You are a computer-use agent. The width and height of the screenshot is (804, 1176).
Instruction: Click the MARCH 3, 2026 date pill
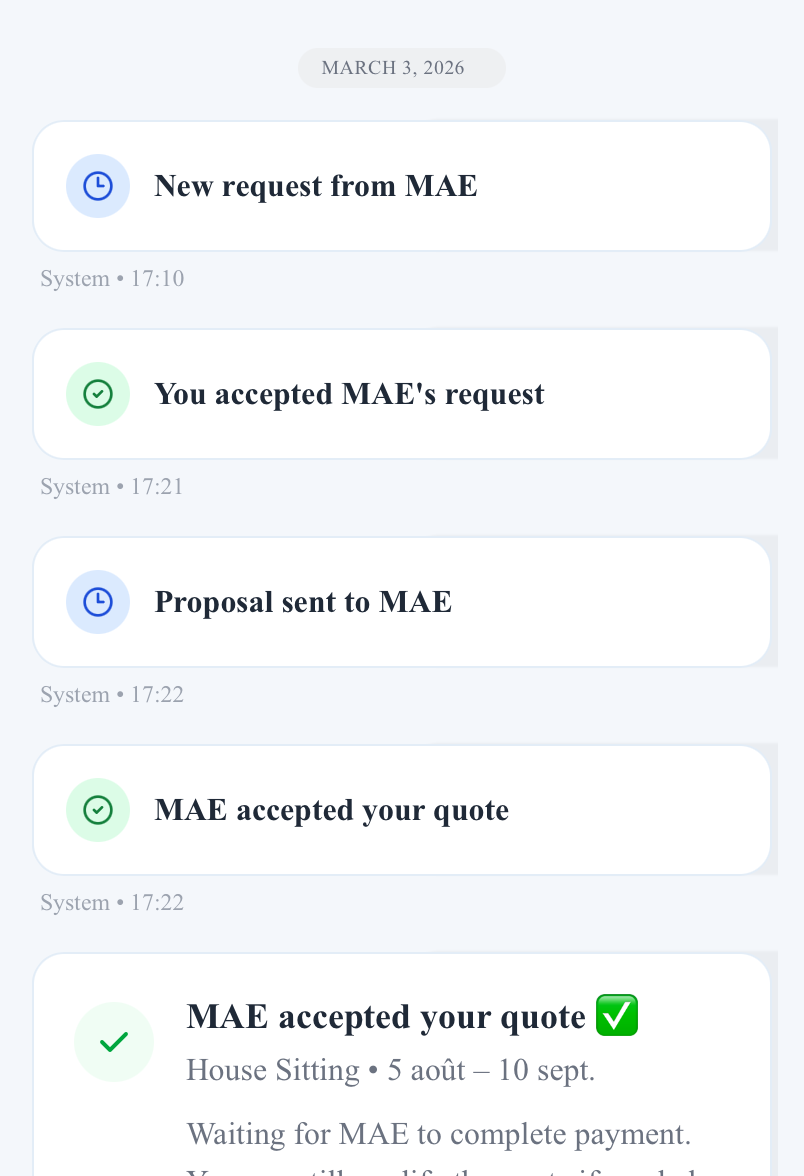click(x=402, y=68)
